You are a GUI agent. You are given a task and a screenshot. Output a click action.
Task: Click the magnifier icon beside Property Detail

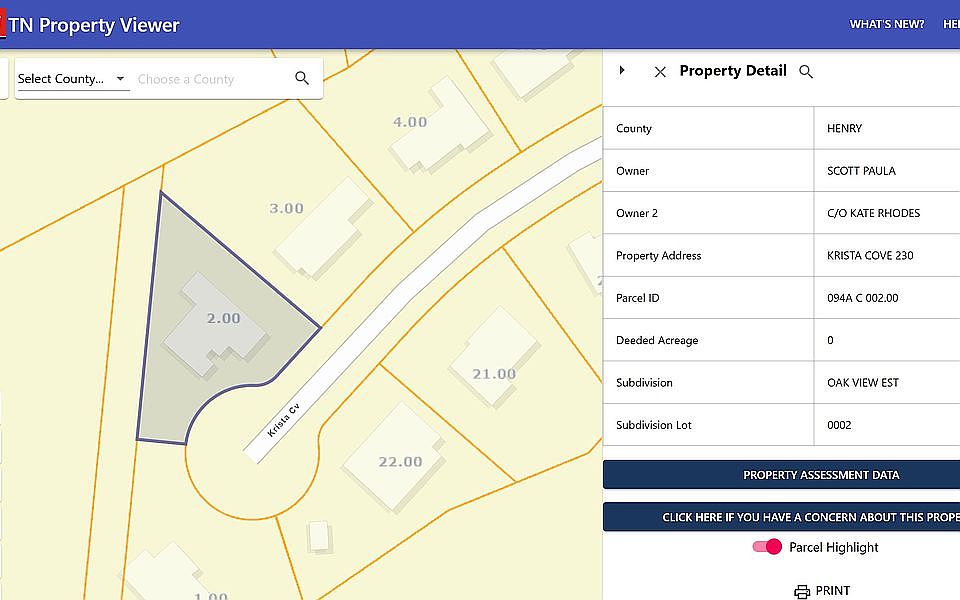pos(806,72)
